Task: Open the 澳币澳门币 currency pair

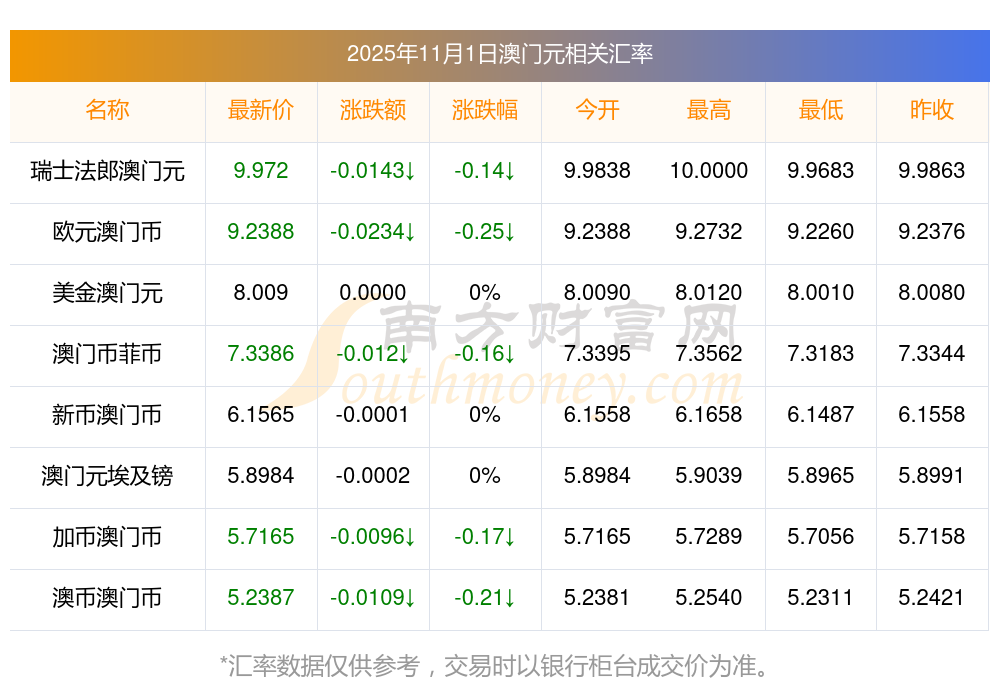Action: [107, 598]
